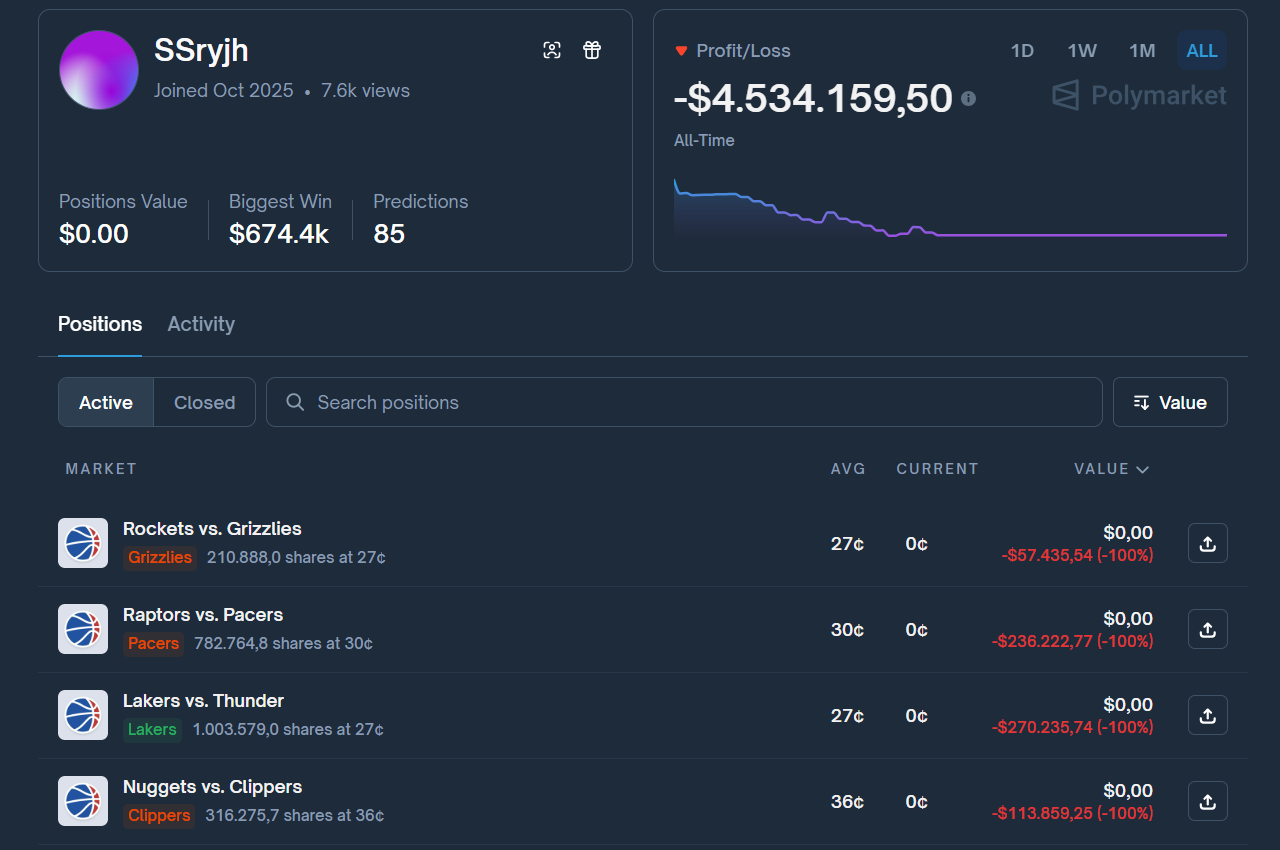Share the Rockets vs. Grizzlies position
The height and width of the screenshot is (850, 1280).
coord(1207,543)
